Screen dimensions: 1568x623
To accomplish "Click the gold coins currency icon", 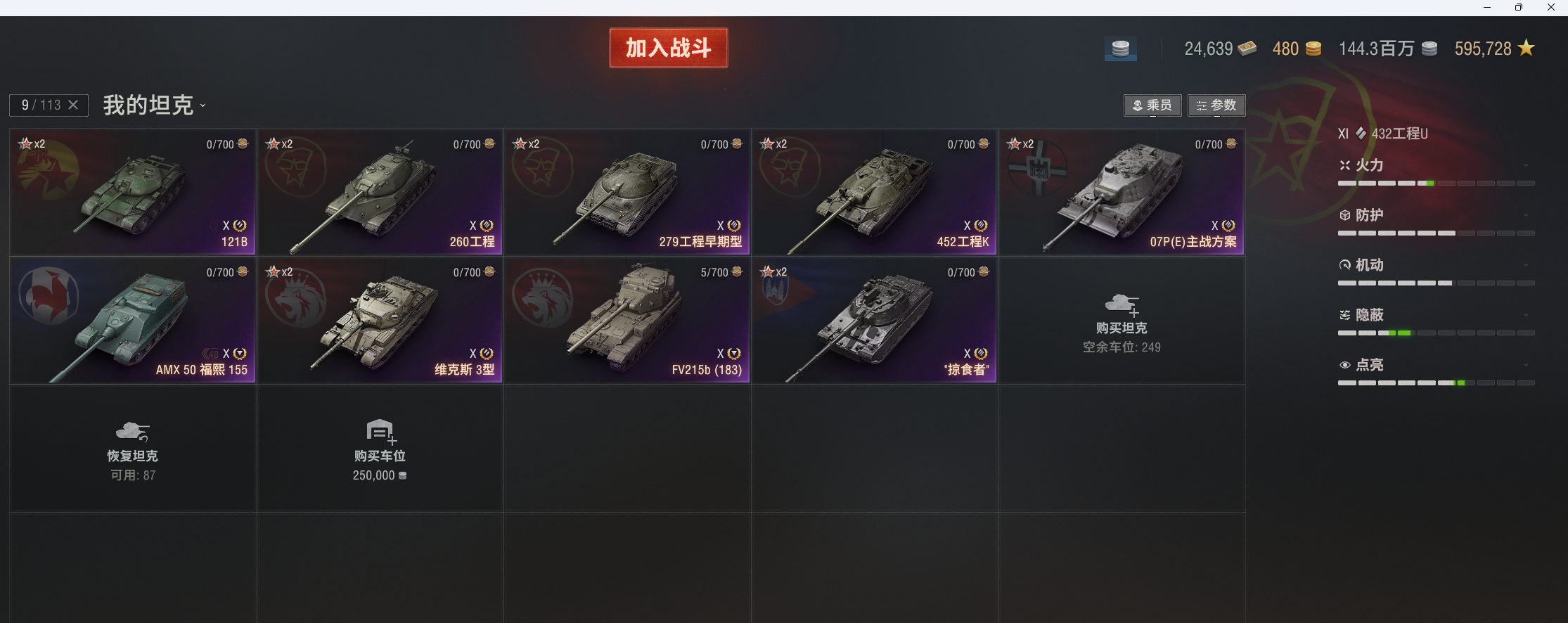I will click(x=1313, y=49).
